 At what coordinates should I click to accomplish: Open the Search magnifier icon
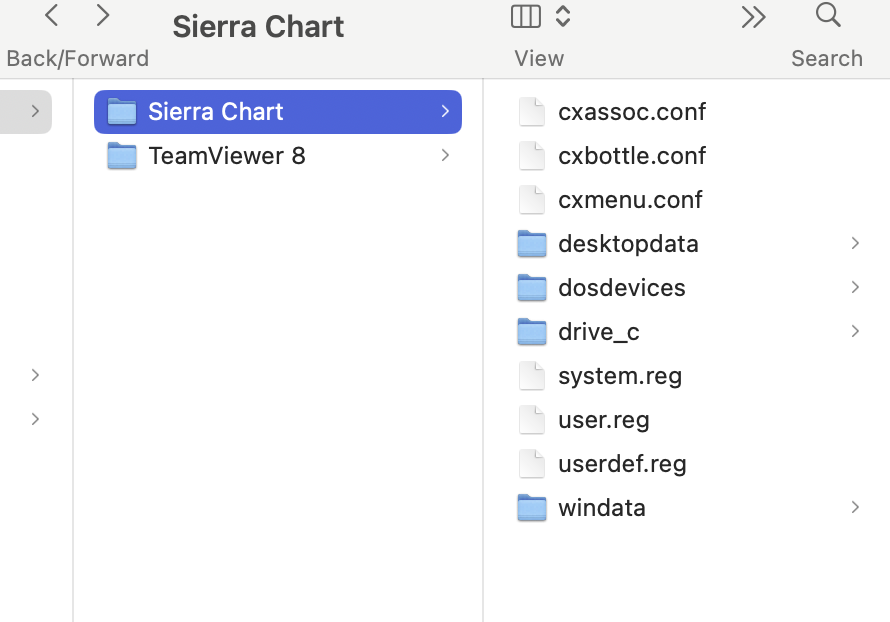(828, 15)
